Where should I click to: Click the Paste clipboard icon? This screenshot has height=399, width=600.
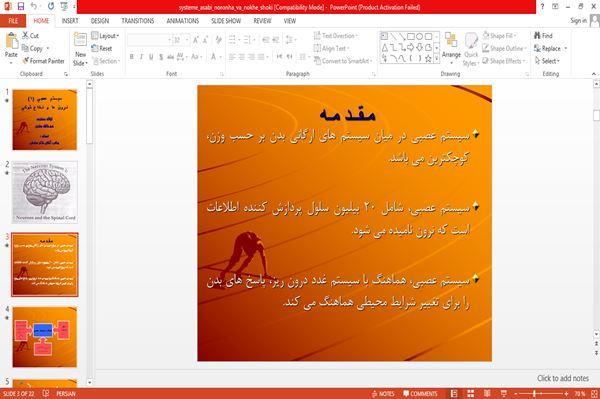[11, 41]
